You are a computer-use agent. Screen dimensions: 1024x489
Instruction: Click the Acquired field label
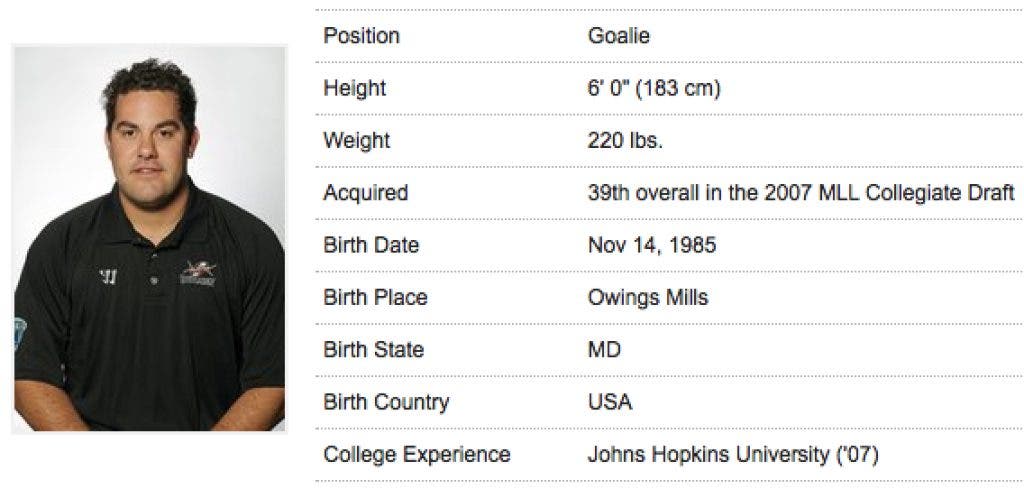pyautogui.click(x=365, y=193)
